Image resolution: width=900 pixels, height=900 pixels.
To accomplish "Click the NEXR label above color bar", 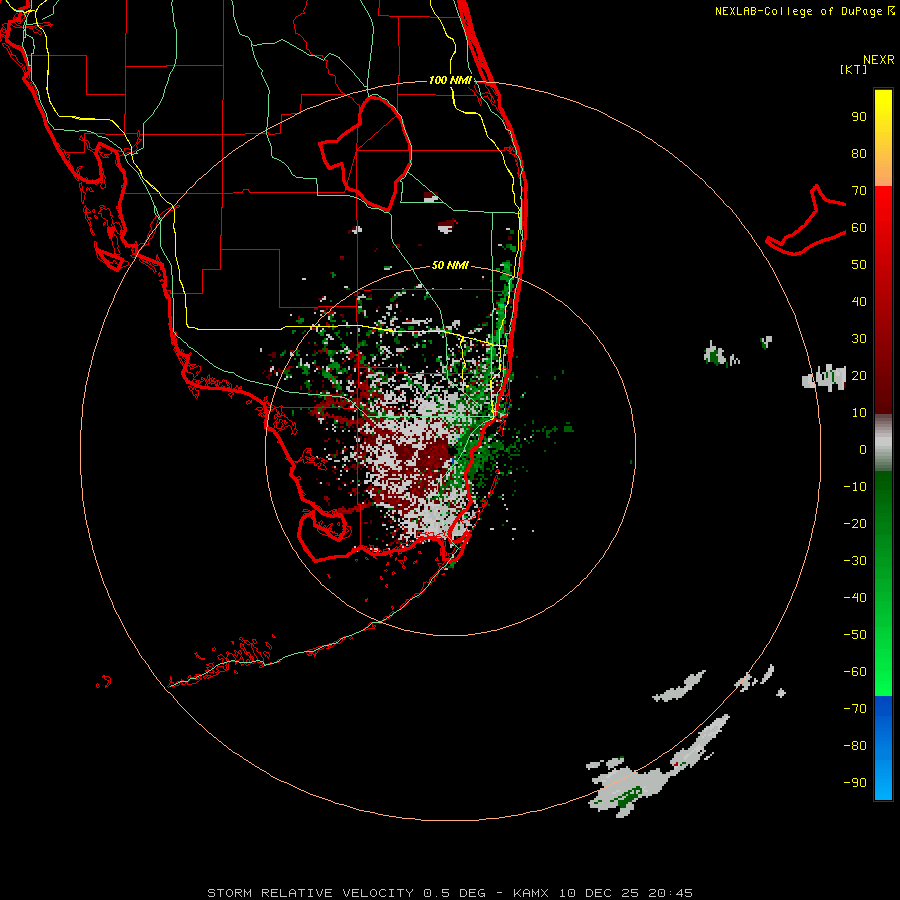I will pyautogui.click(x=879, y=60).
